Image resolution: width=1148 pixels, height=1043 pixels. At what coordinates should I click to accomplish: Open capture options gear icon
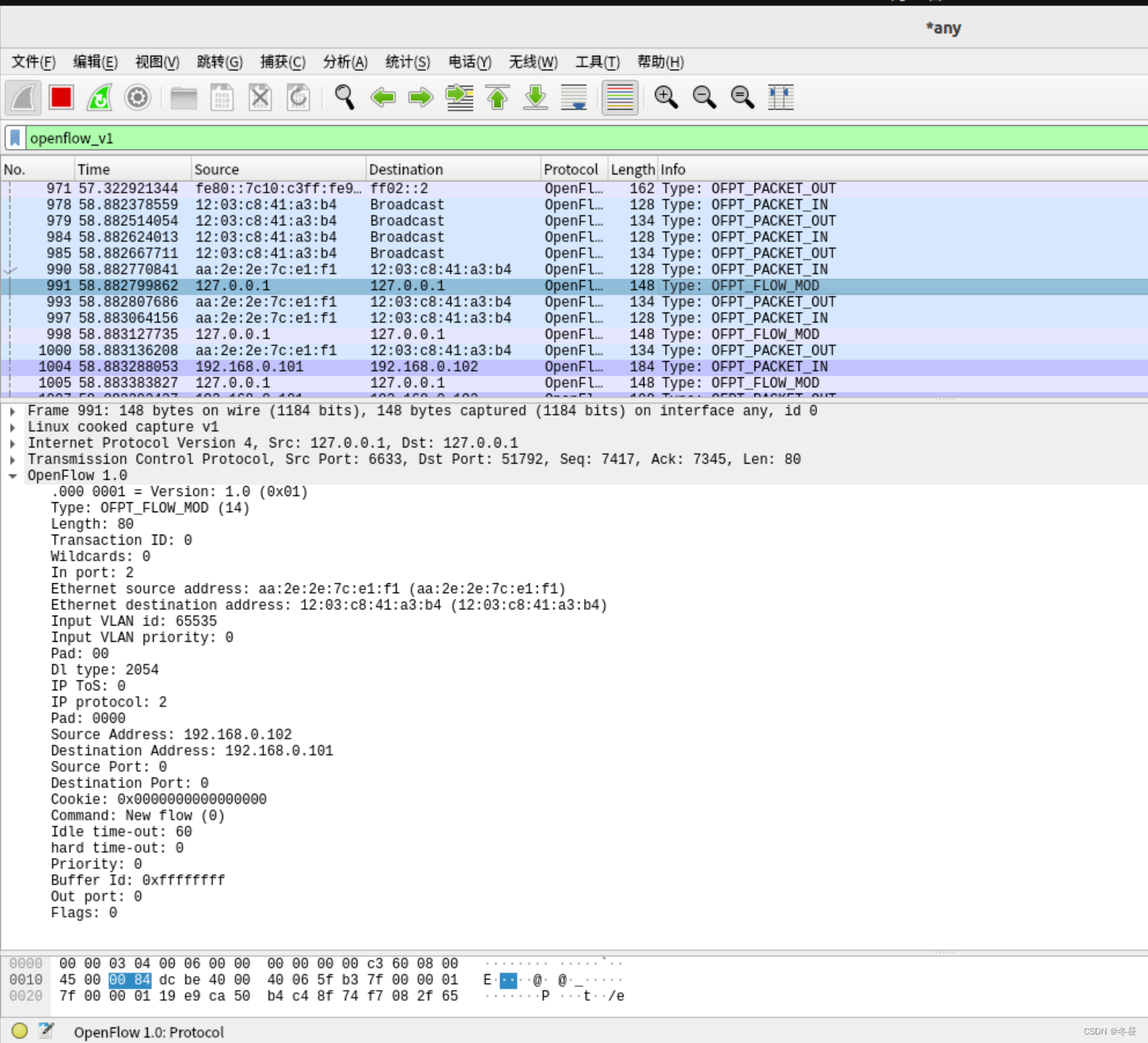coord(137,97)
